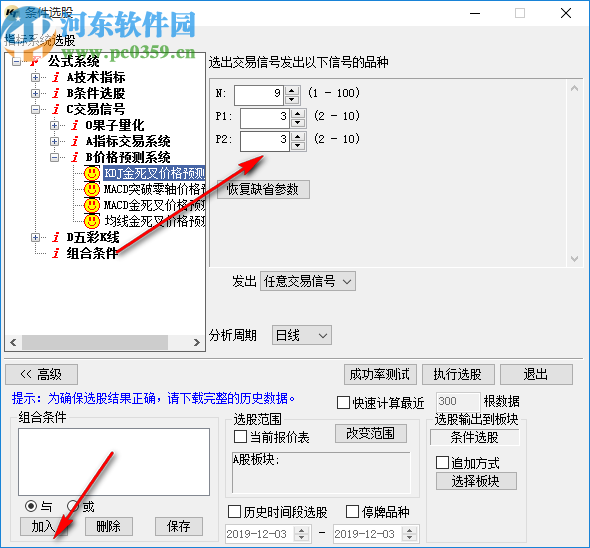Click 执行选股 to run screening
This screenshot has height=548, width=590.
point(458,374)
